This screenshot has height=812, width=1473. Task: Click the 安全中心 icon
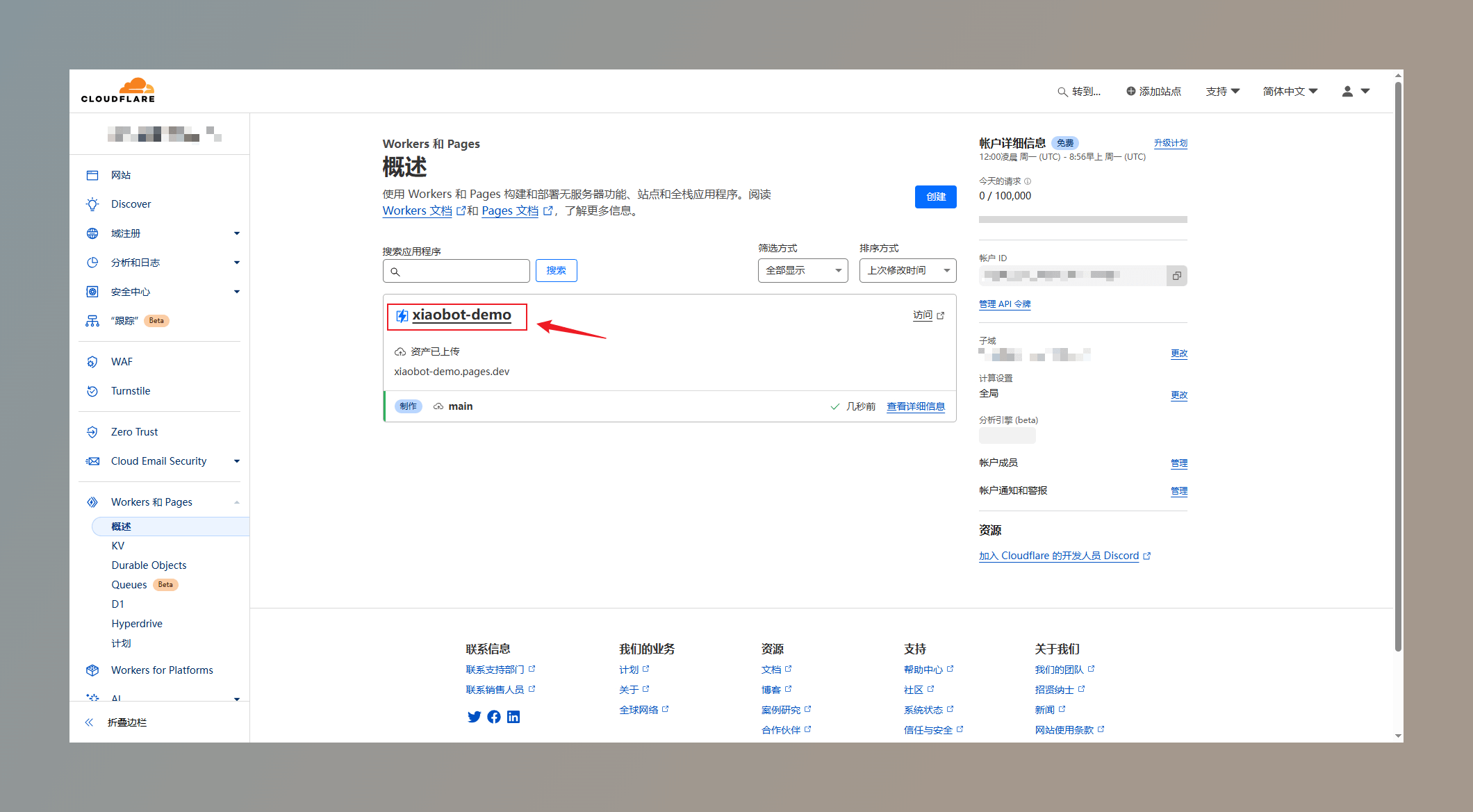[92, 292]
